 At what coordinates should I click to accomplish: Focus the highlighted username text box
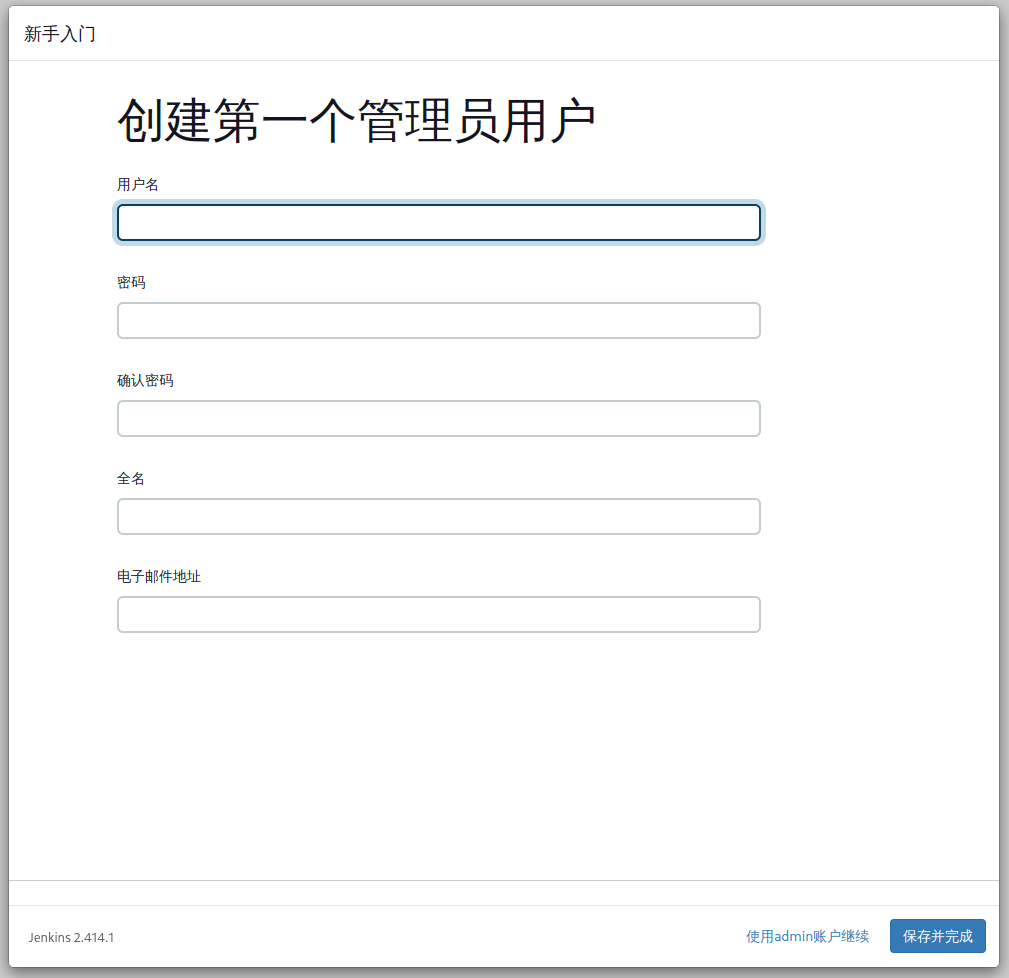[x=438, y=222]
